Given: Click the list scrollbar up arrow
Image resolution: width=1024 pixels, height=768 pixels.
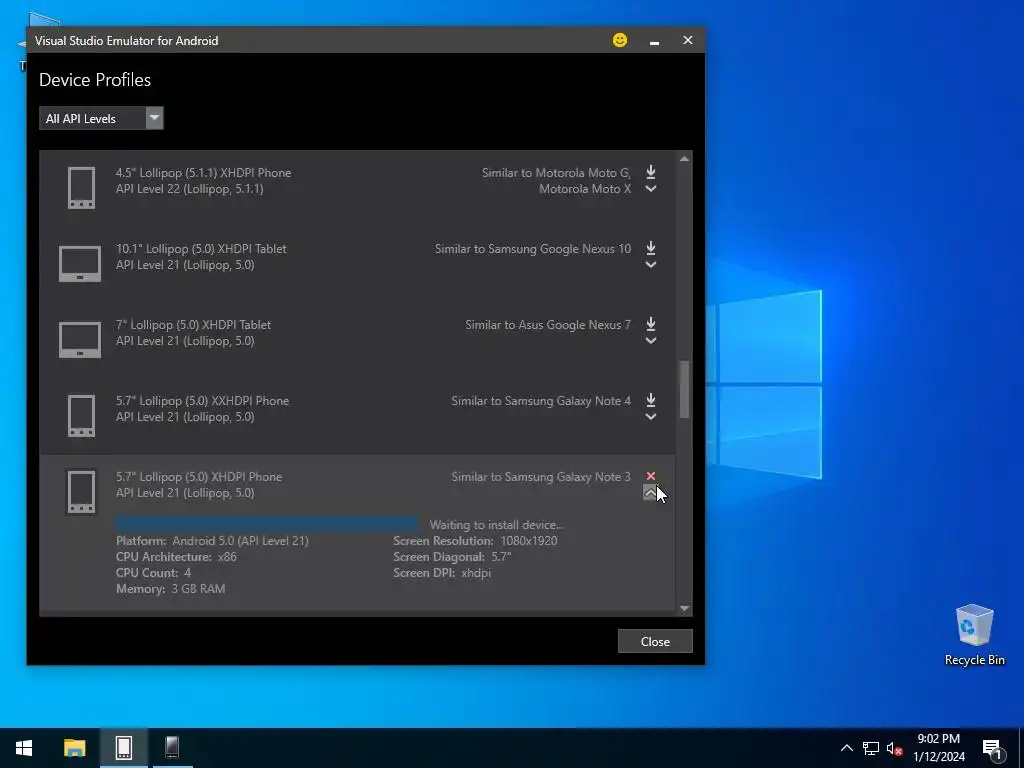Looking at the screenshot, I should (x=684, y=159).
